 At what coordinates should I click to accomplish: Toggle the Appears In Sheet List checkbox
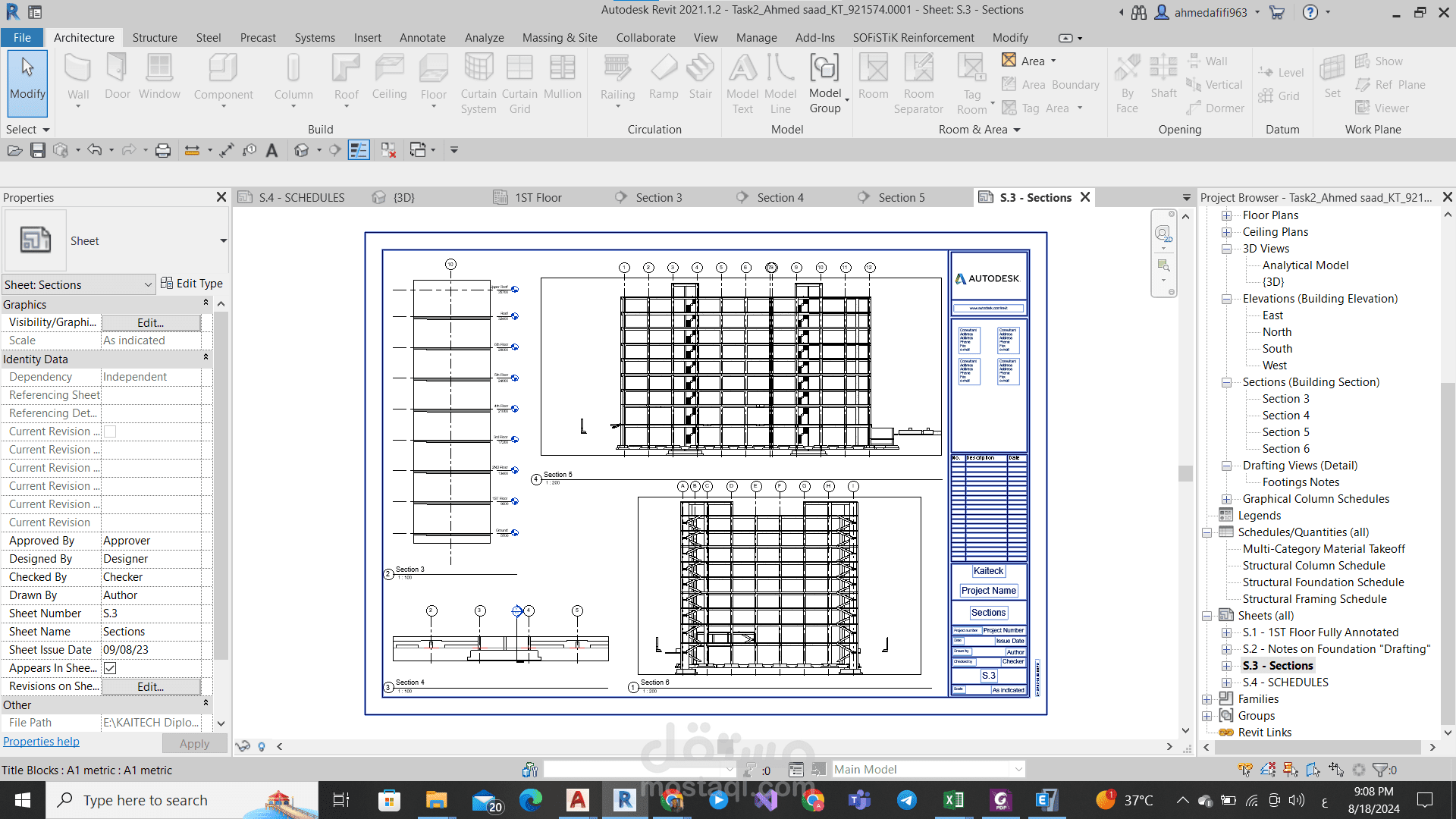pos(110,668)
